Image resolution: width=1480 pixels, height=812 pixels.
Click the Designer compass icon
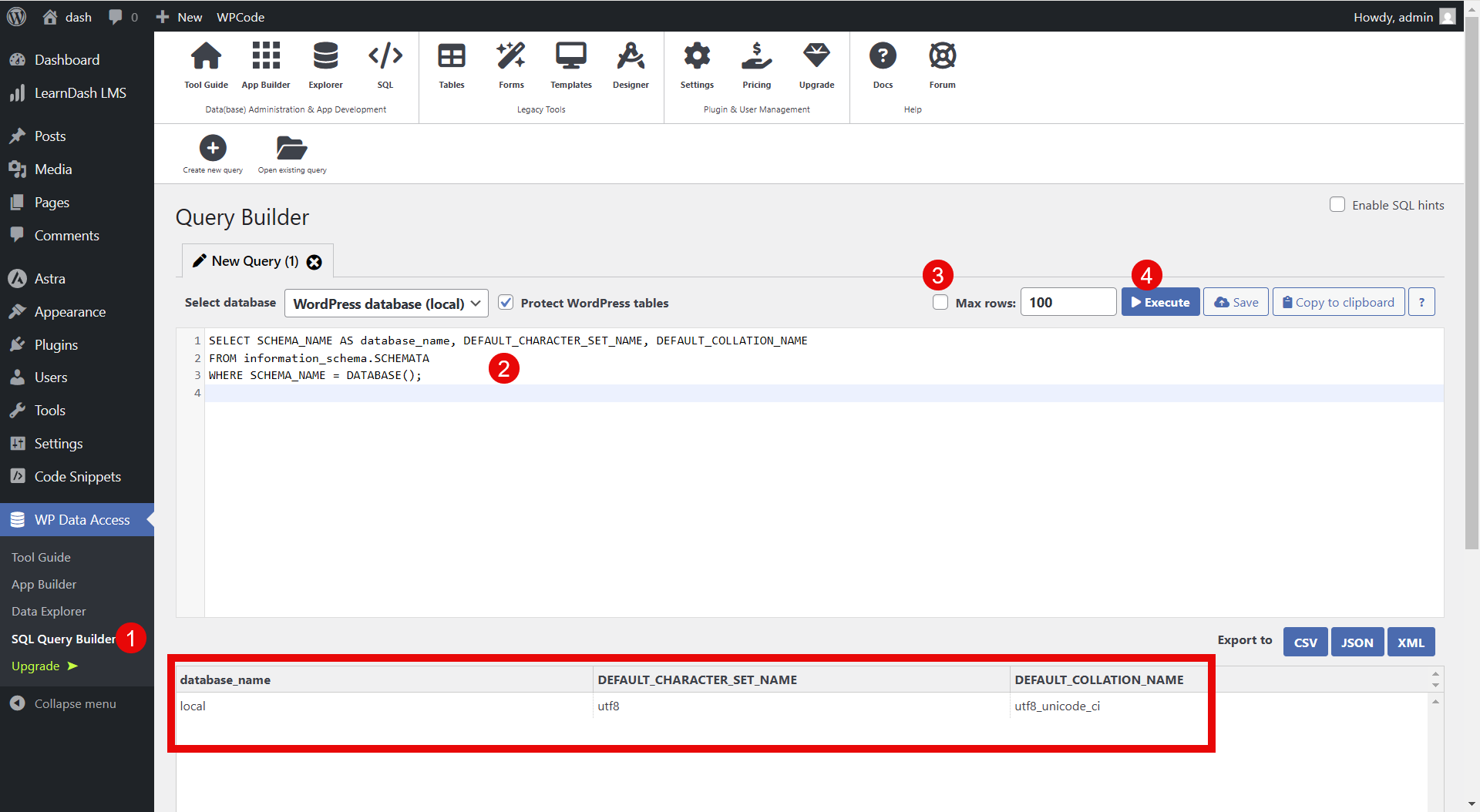click(631, 57)
